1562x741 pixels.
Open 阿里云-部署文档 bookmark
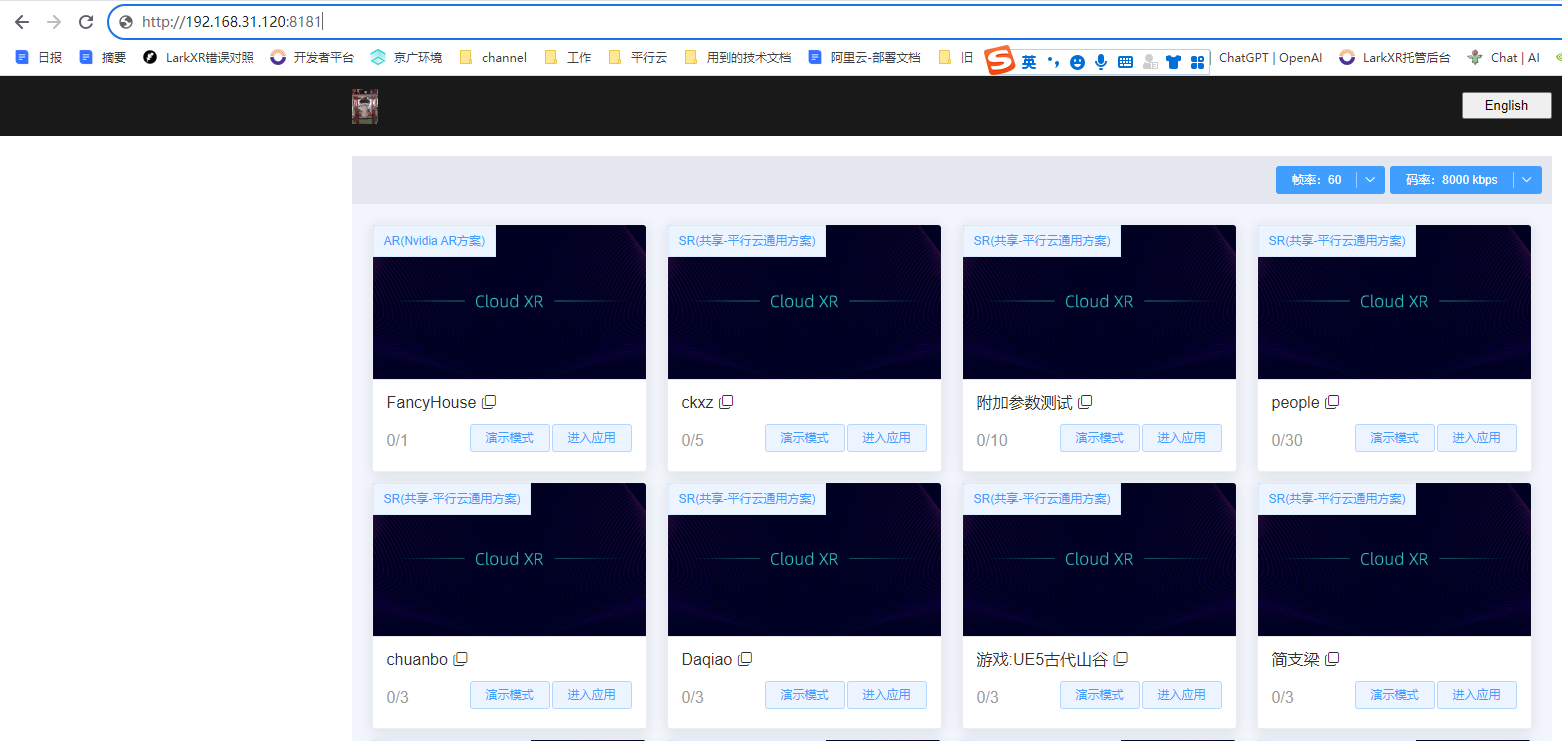click(864, 58)
